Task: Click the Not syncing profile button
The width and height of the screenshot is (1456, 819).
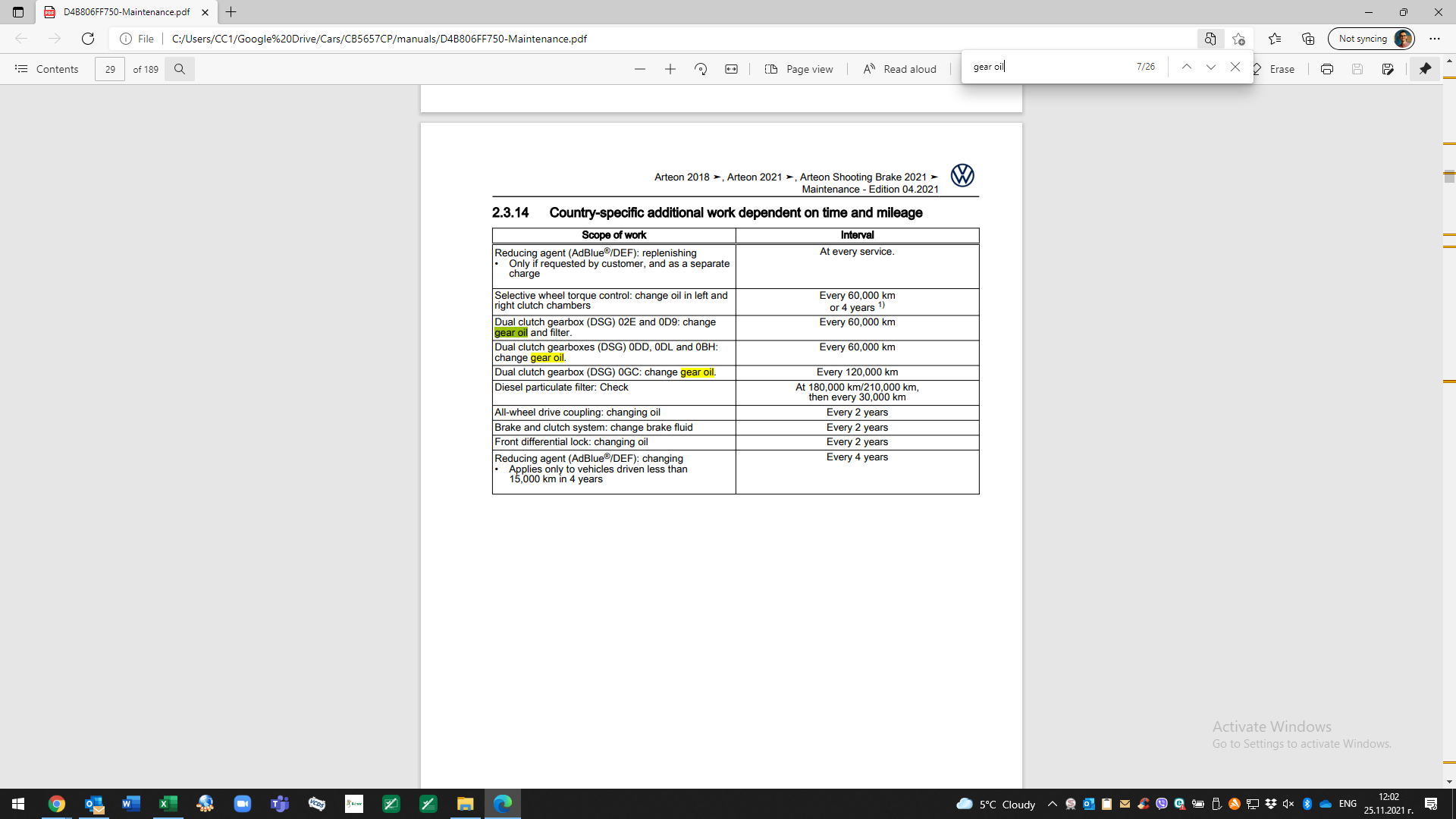Action: tap(1372, 39)
